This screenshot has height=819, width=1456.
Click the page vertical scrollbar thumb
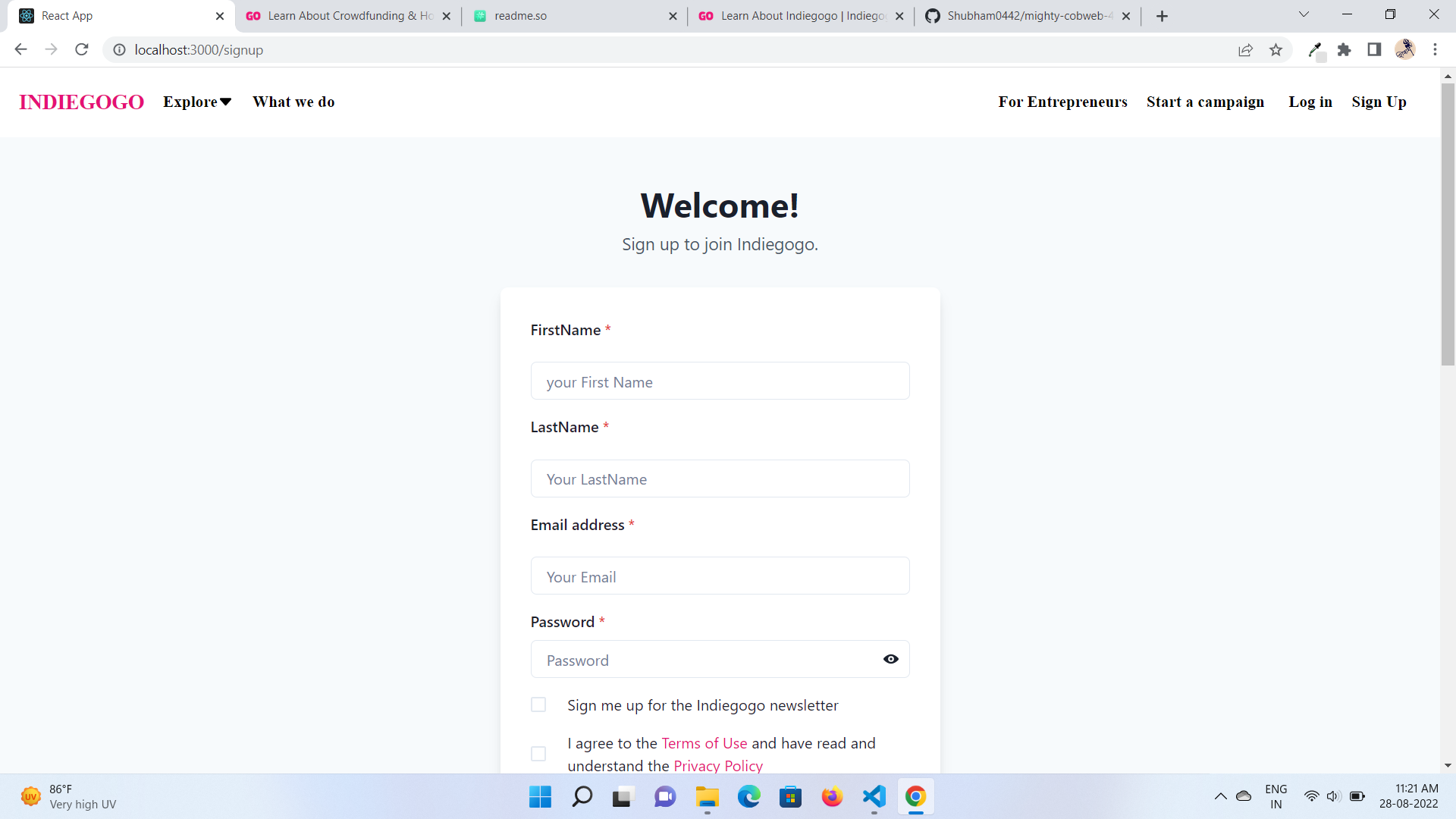click(1448, 224)
